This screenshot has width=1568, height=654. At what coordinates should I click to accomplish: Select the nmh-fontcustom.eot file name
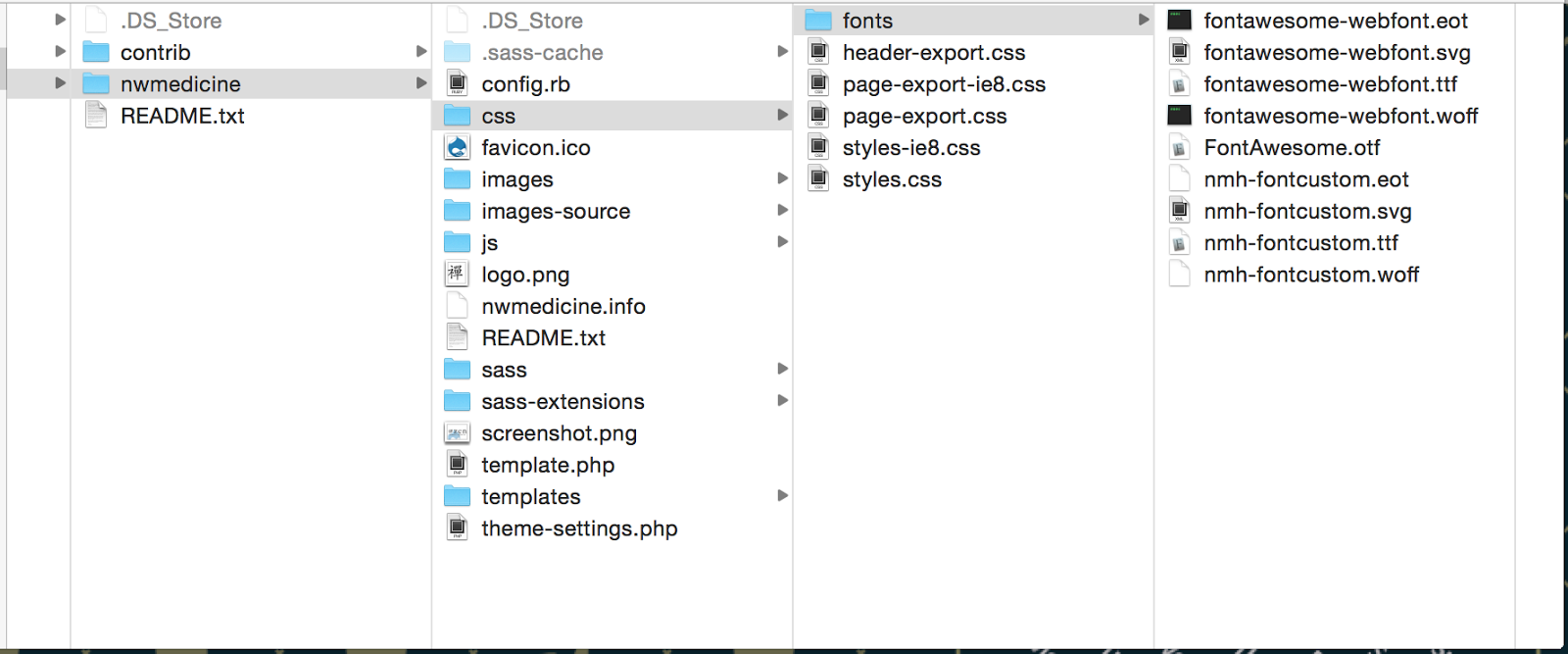(1306, 179)
